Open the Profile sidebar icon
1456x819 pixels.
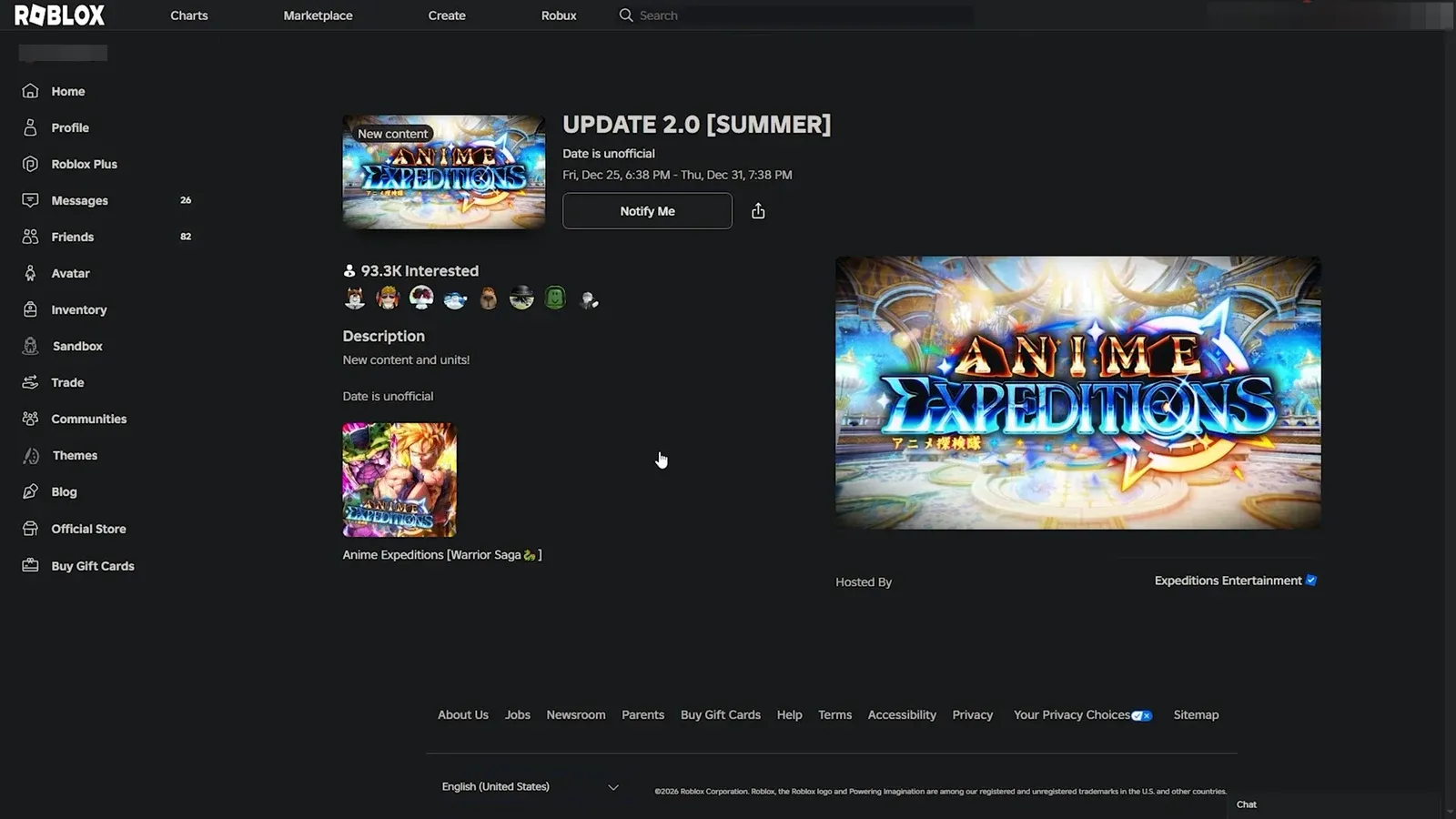pyautogui.click(x=30, y=127)
